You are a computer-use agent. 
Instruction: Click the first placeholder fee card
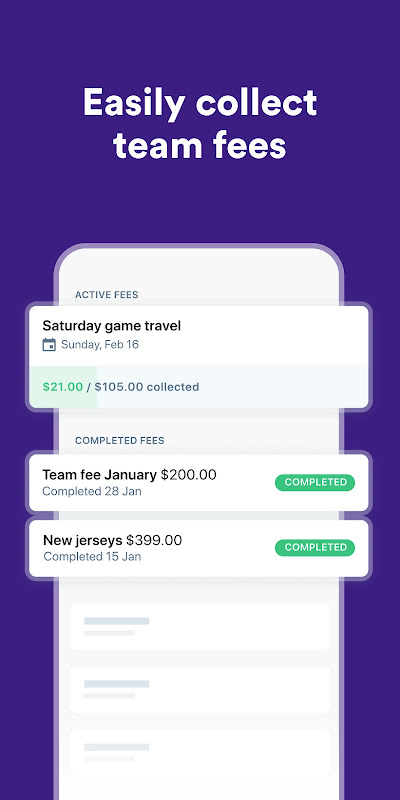point(200,627)
